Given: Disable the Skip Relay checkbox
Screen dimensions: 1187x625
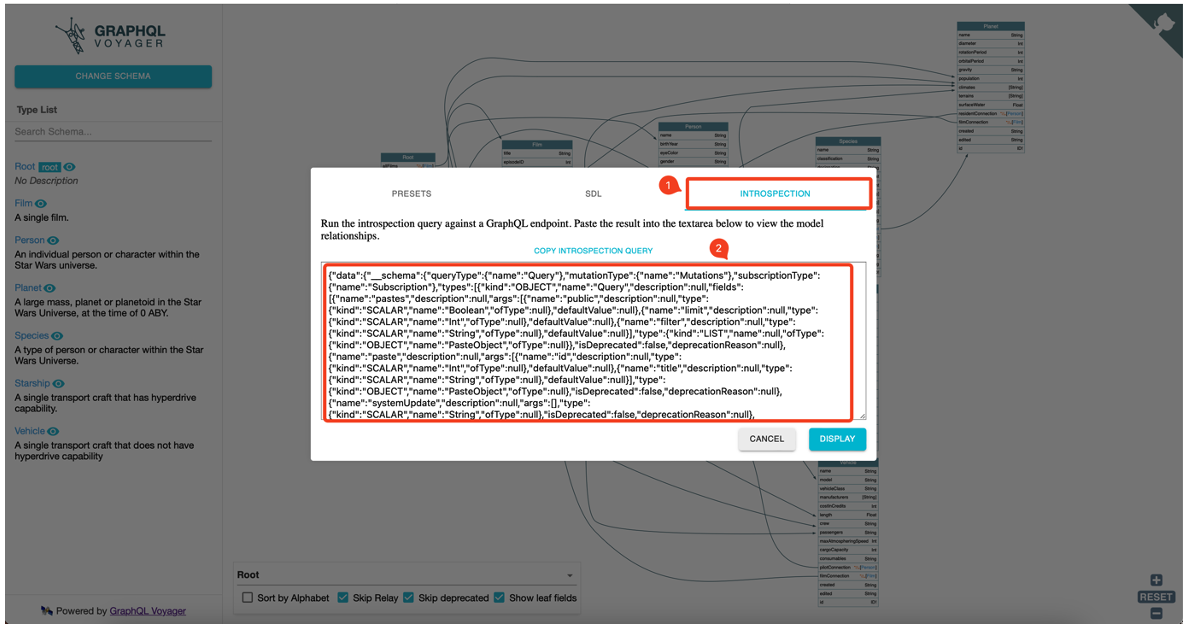Looking at the screenshot, I should pyautogui.click(x=343, y=597).
